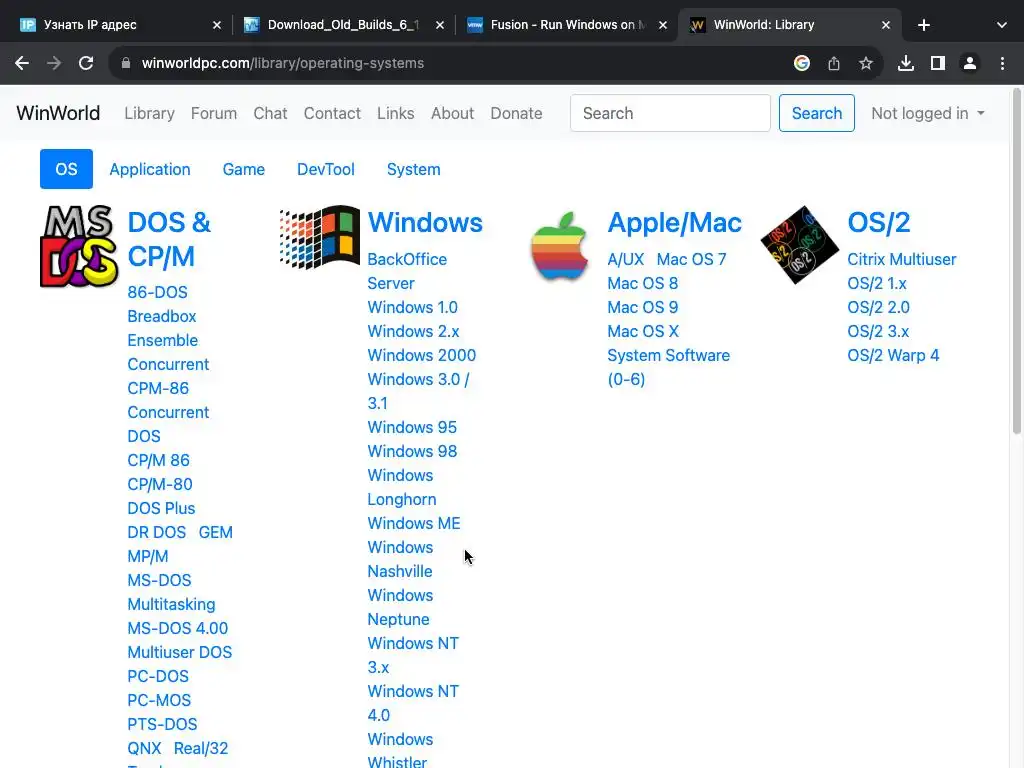This screenshot has height=768, width=1024.
Task: Open the Contact nav item
Action: [332, 113]
